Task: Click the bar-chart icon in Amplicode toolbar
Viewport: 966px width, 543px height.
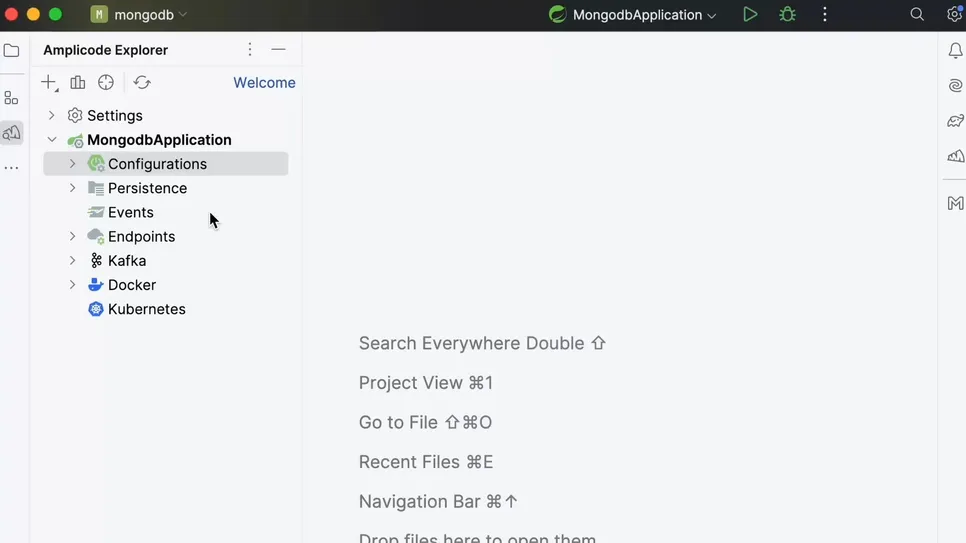Action: [x=78, y=82]
